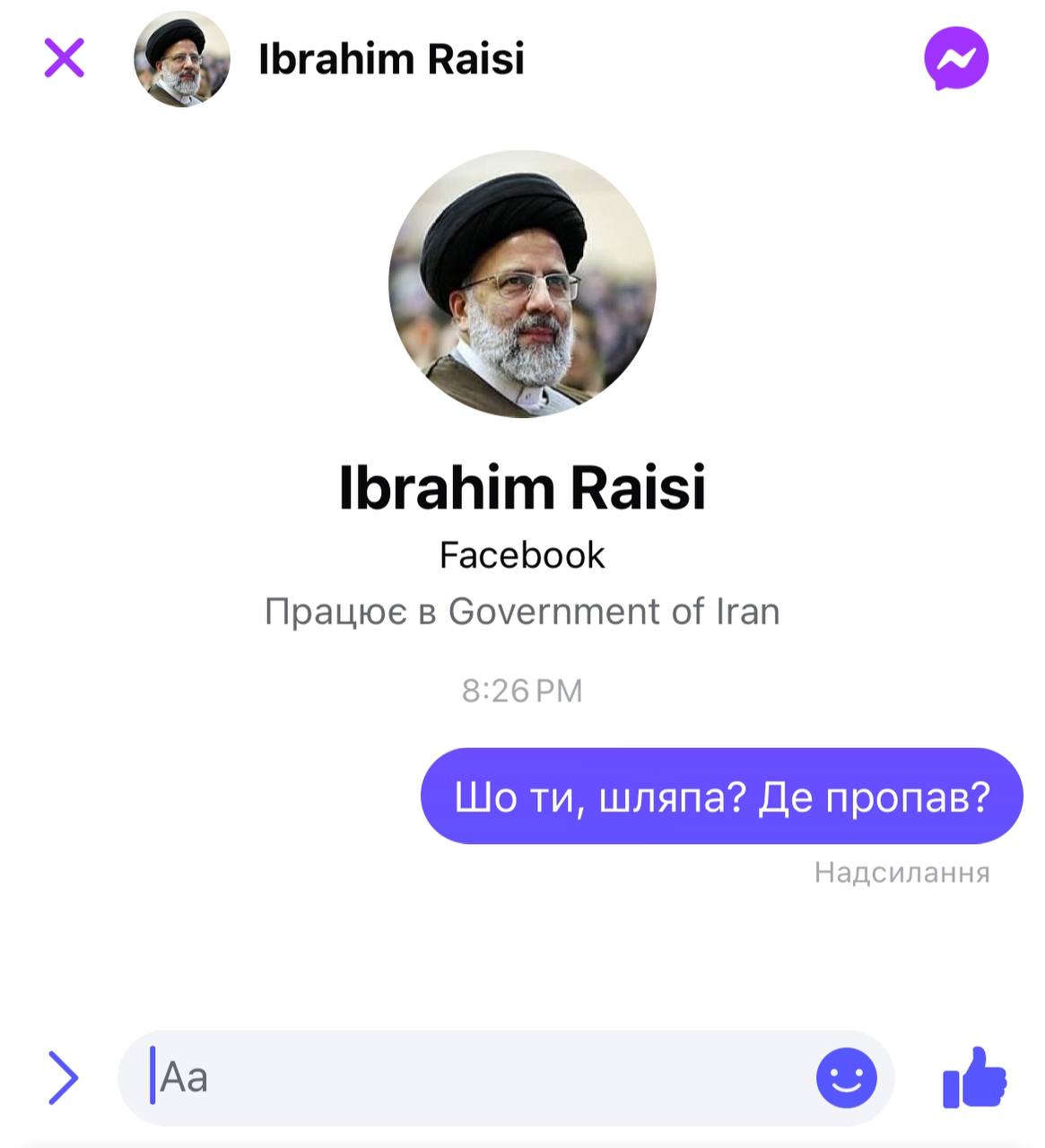View the large circular profile photo
The image size is (1045, 1148).
522,283
